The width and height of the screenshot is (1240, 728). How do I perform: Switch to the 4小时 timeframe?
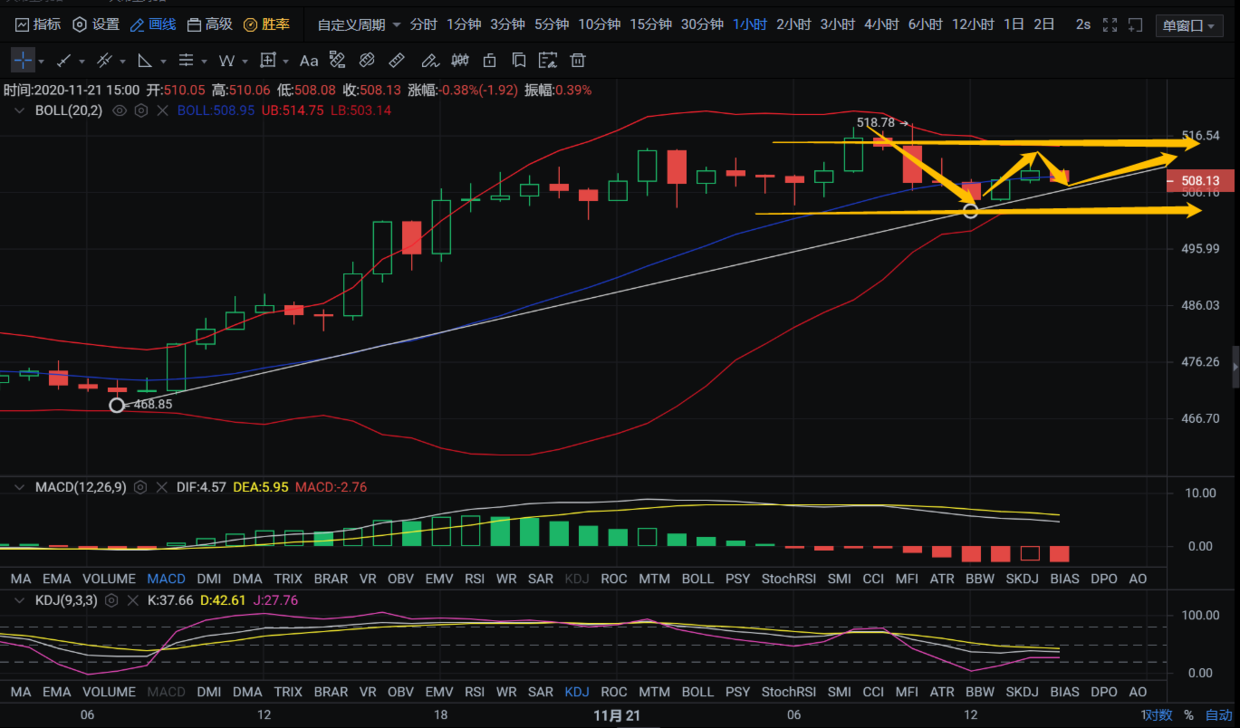[x=881, y=24]
